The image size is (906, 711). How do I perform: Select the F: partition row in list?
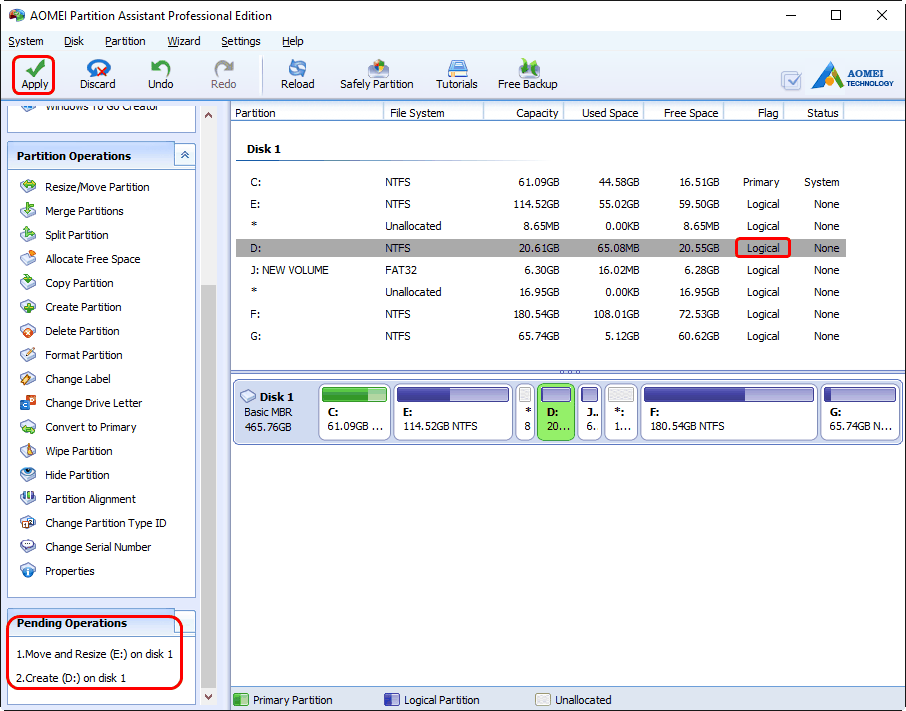click(x=541, y=314)
